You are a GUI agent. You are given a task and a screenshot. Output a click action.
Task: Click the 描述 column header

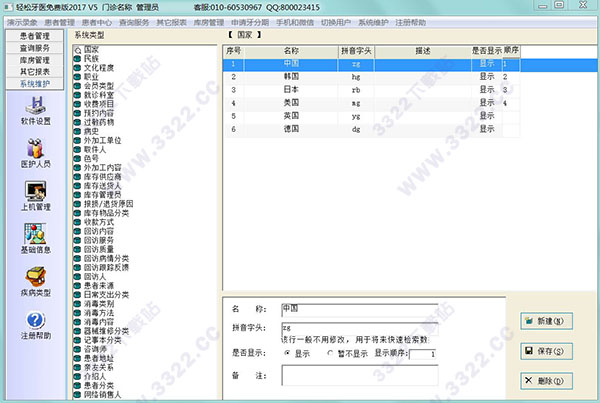[x=423, y=51]
